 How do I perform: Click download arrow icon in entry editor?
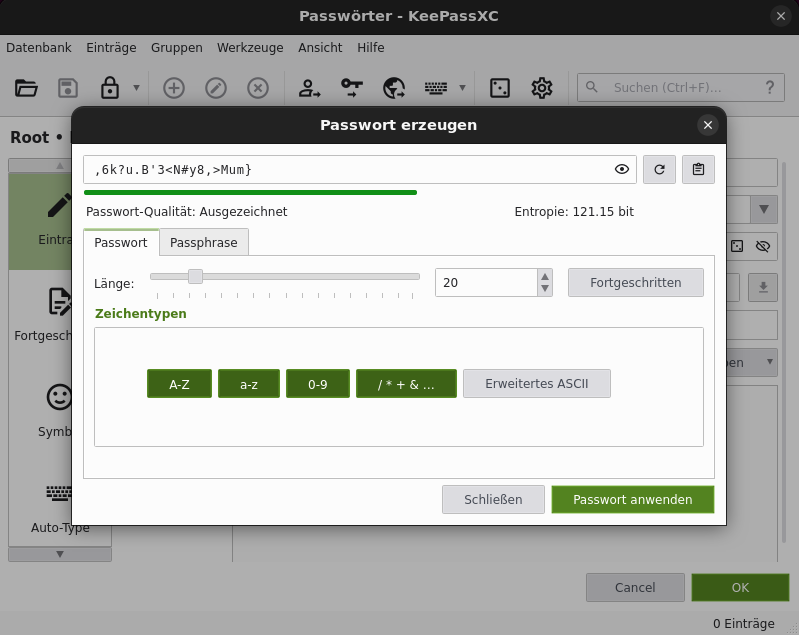pyautogui.click(x=763, y=287)
